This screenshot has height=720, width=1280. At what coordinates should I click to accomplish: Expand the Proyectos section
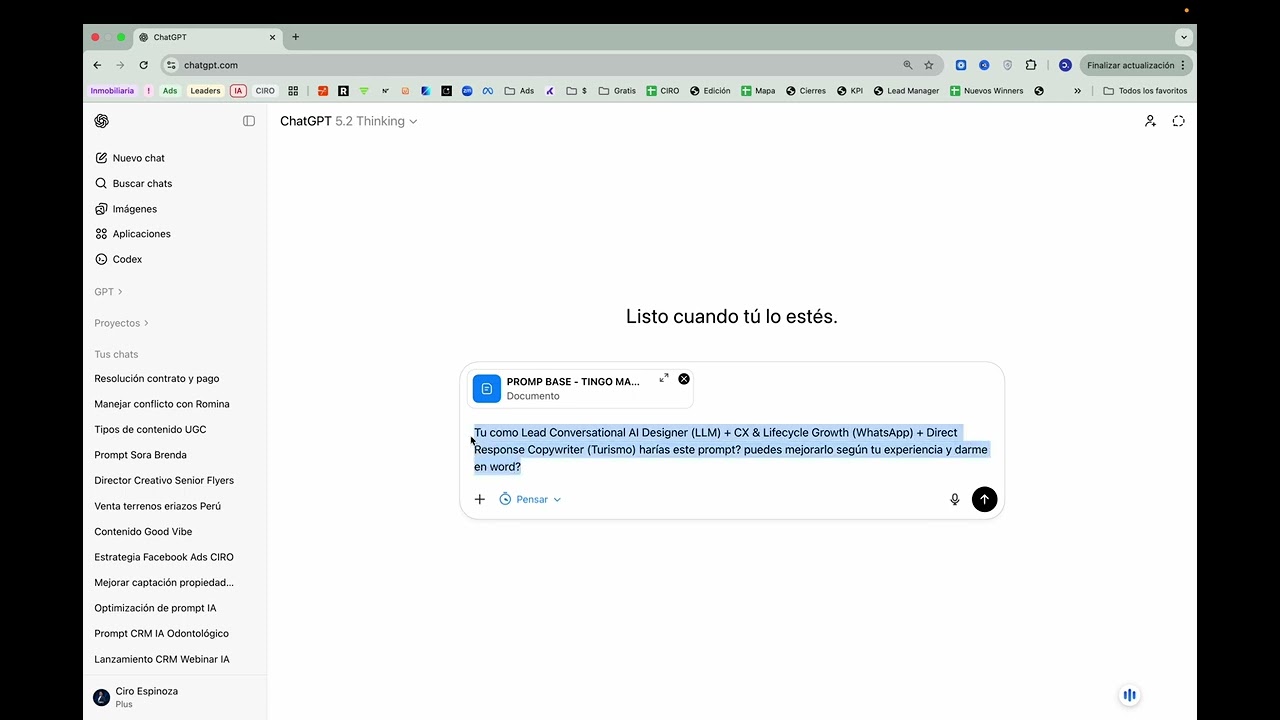[121, 323]
